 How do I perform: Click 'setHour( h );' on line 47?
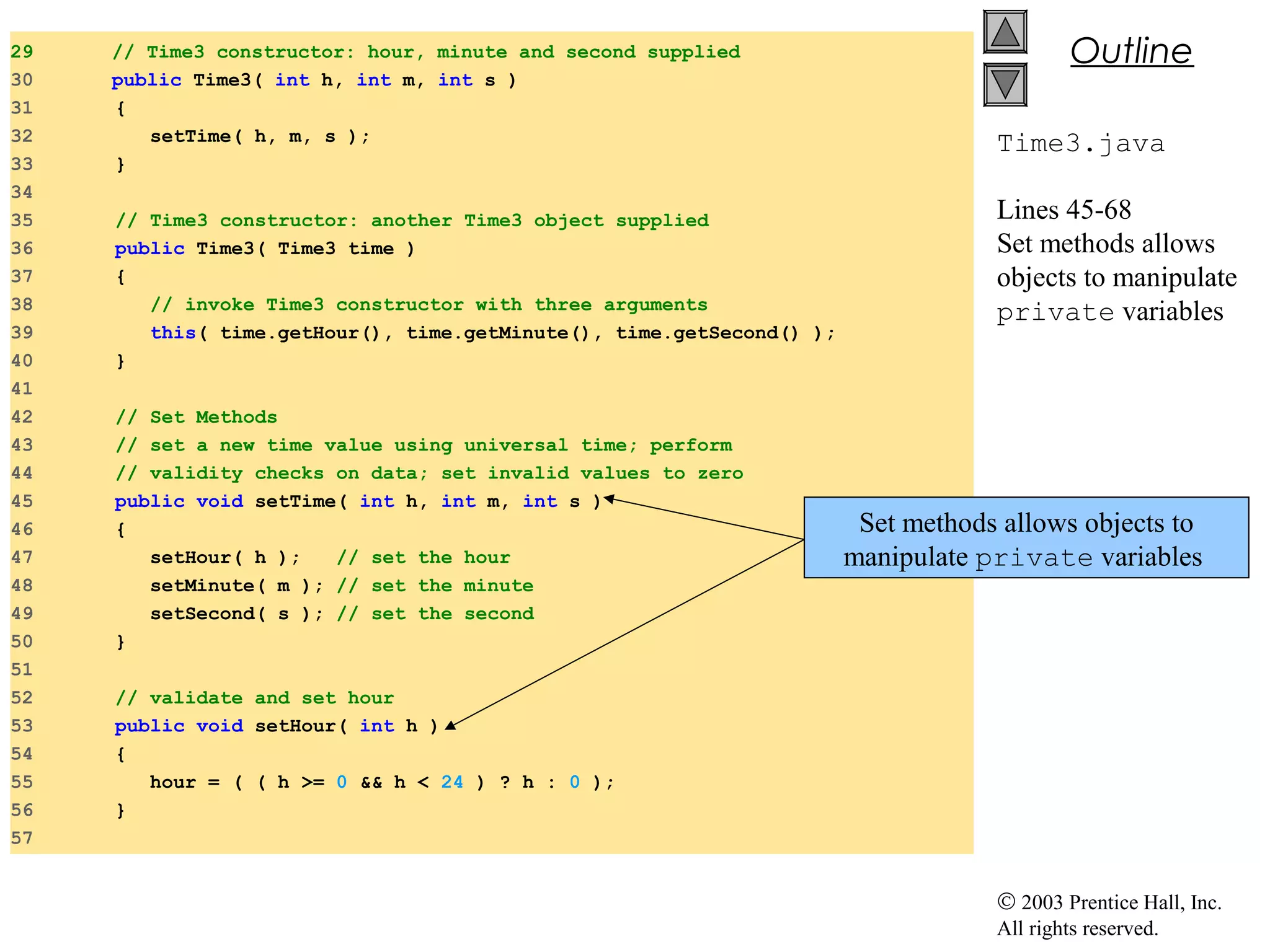[225, 558]
